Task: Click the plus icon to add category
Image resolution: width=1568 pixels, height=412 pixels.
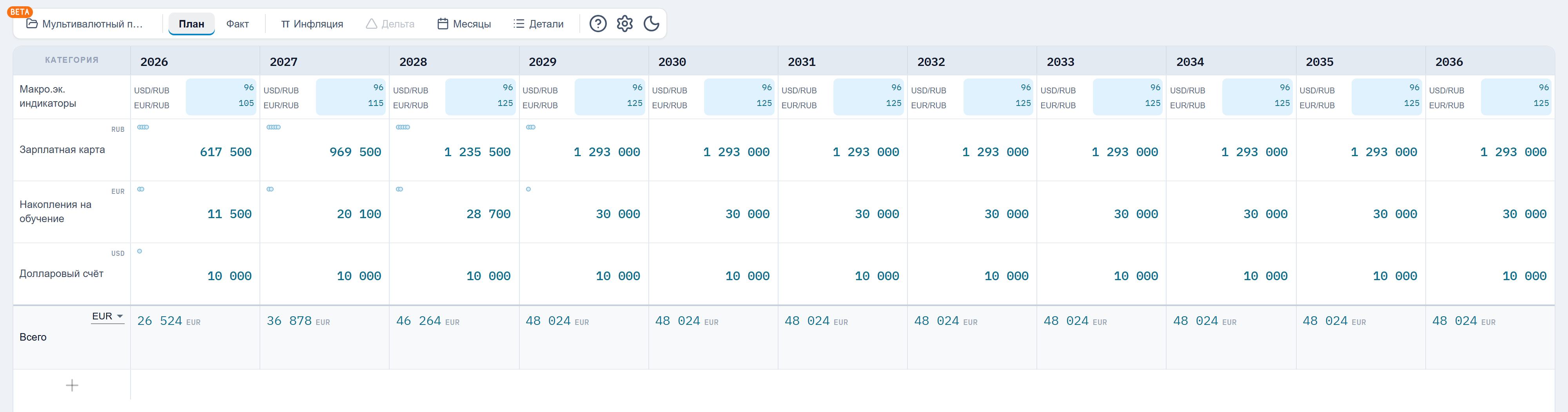Action: 72,385
